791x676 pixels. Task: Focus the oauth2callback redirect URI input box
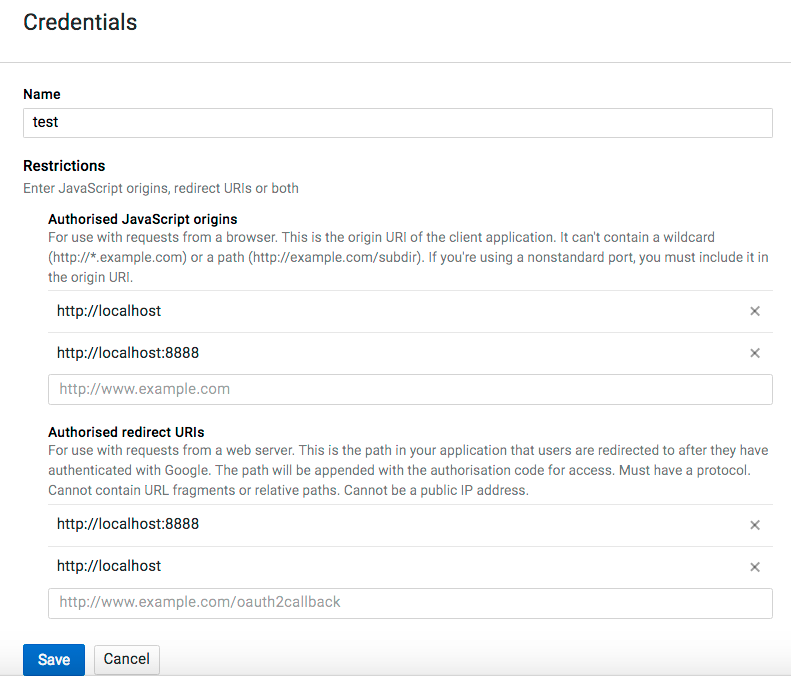[410, 603]
